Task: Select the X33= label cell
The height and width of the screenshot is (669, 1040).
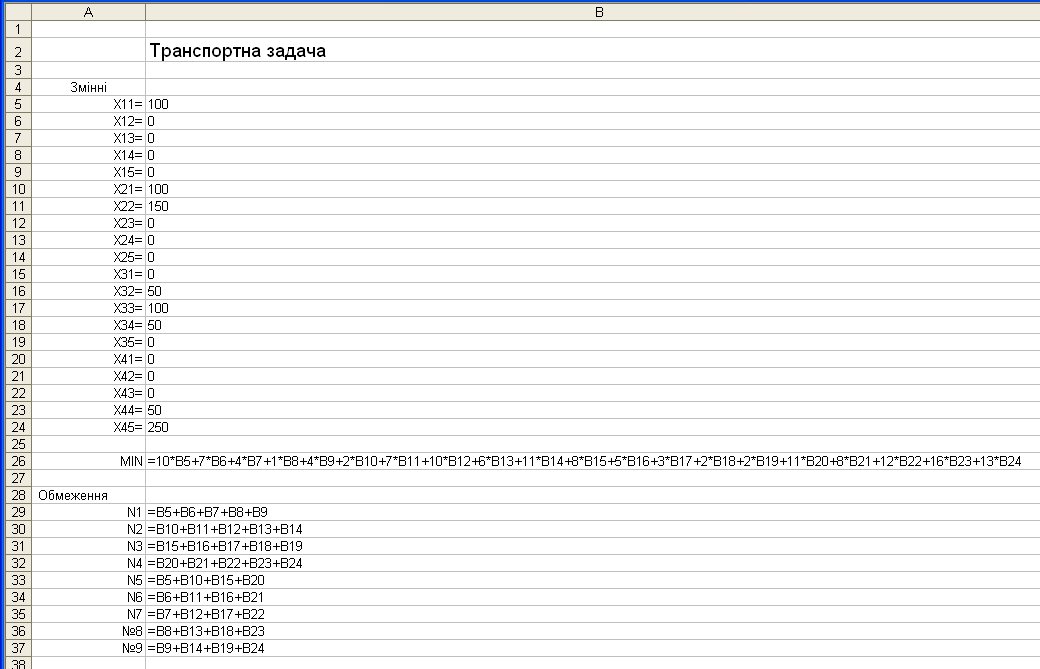Action: (x=88, y=308)
